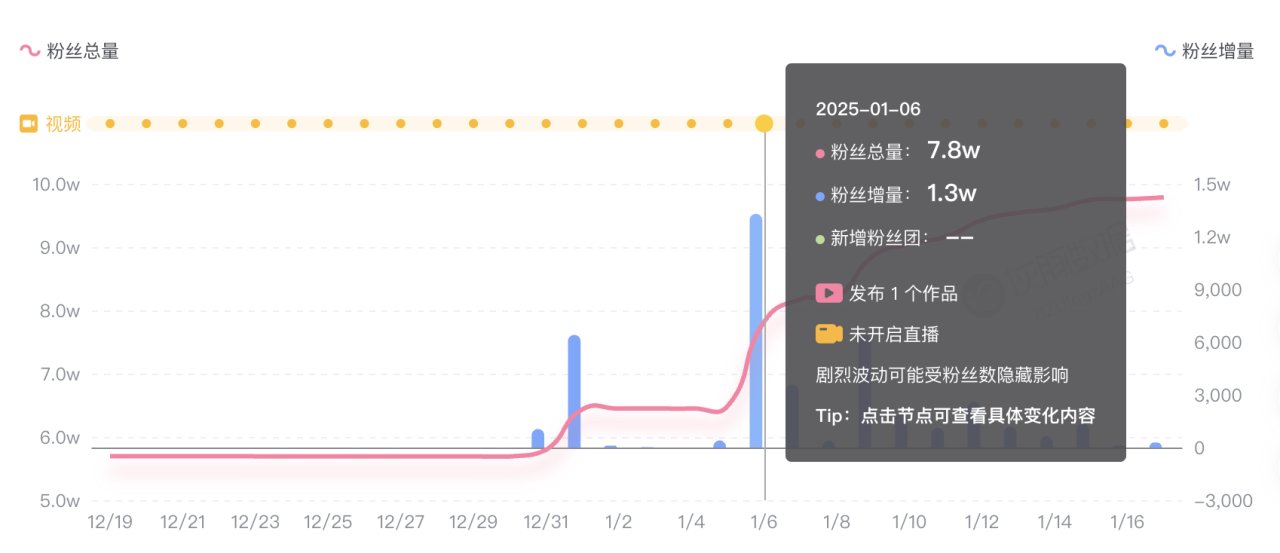Screen dimensions: 1280x553
Task: Toggle the 粉丝增量 legend line
Action: (1204, 51)
